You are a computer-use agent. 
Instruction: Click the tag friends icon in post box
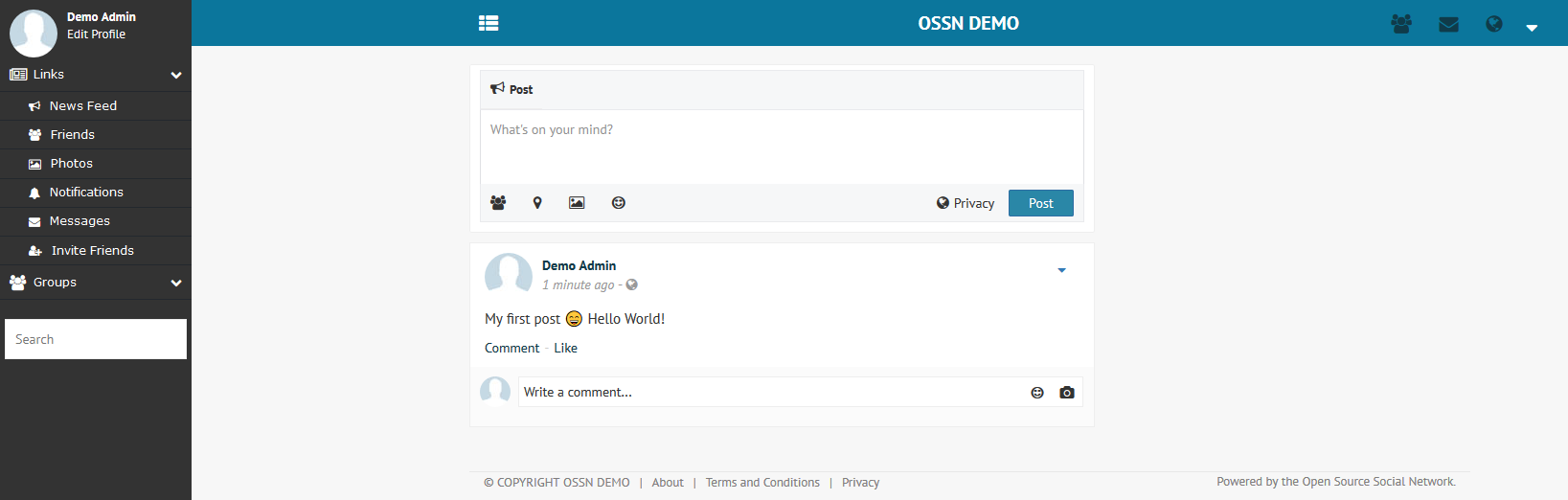498,203
